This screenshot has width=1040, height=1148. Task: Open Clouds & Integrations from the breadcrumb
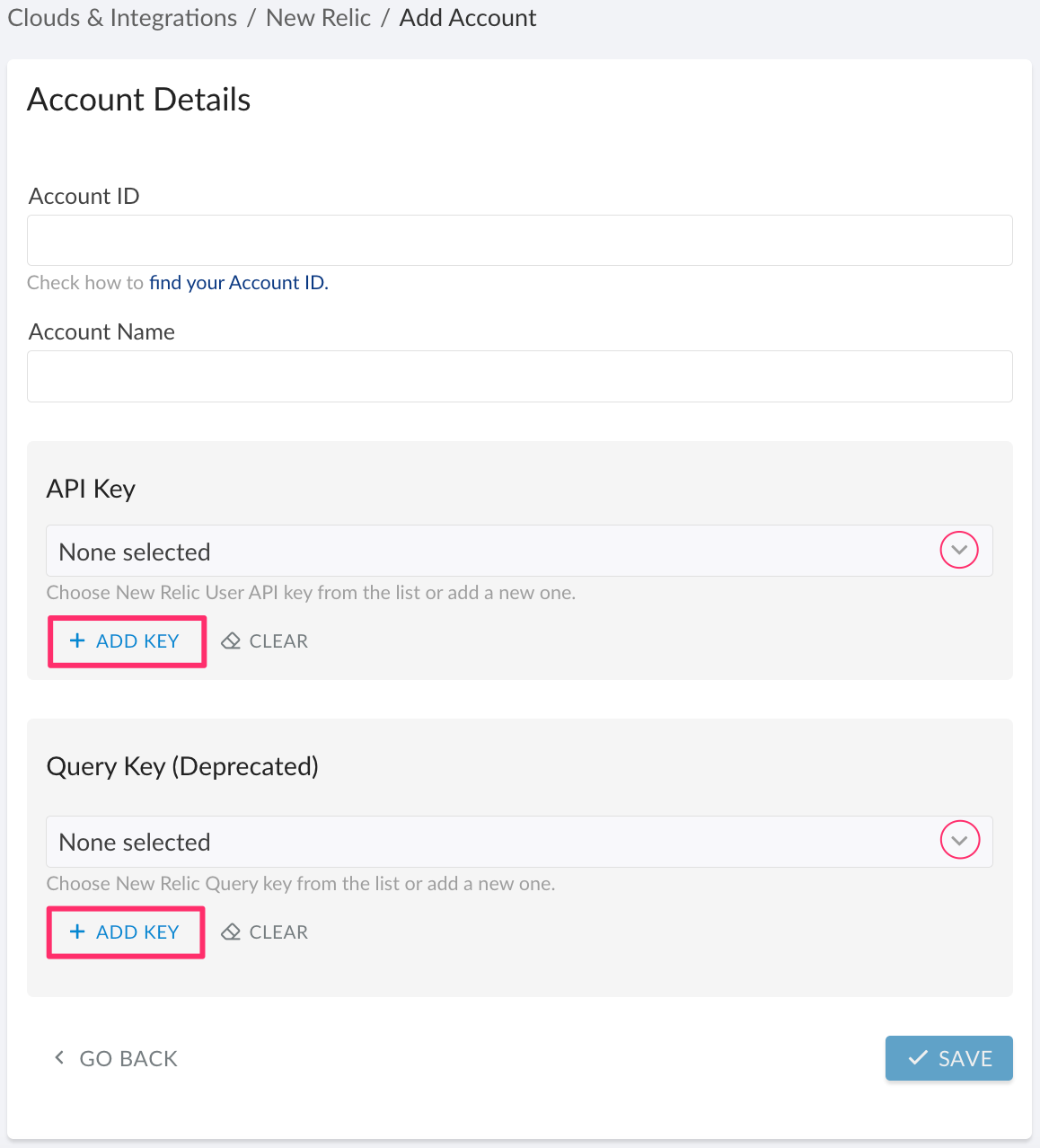click(121, 17)
